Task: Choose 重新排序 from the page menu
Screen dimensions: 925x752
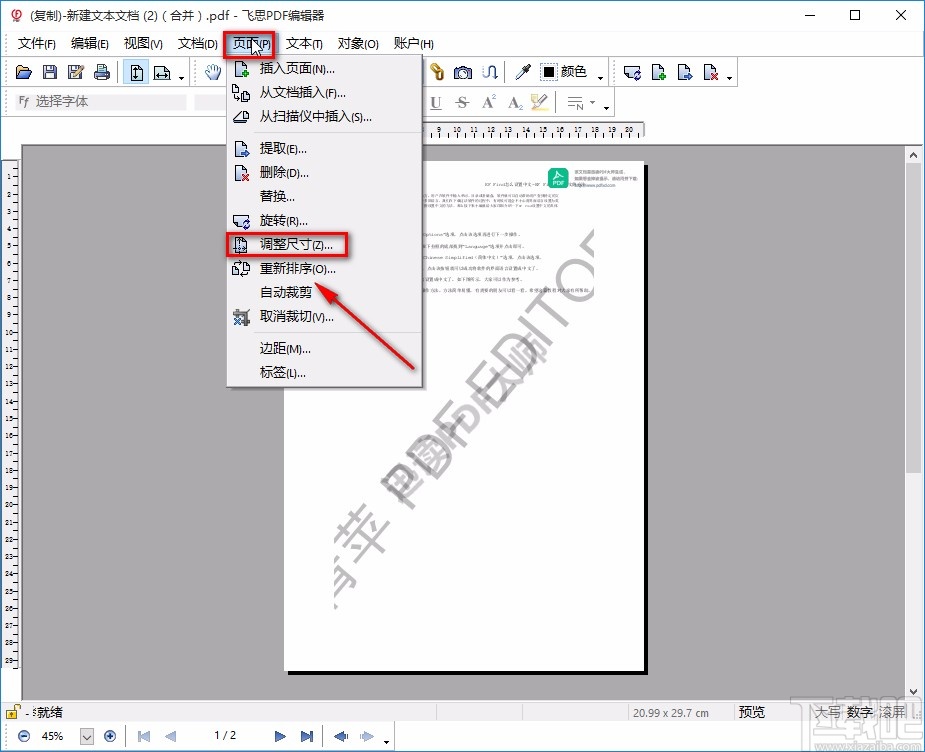Action: [324, 268]
